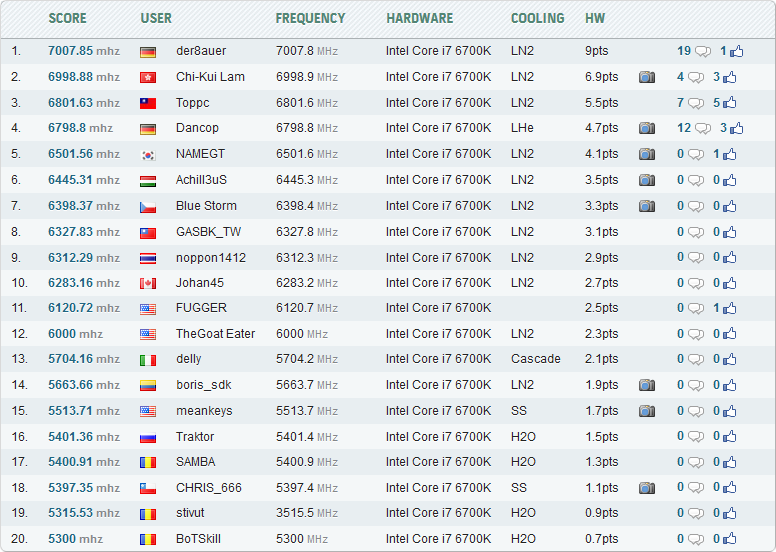Open the TheGoat Eater user link

[x=215, y=334]
